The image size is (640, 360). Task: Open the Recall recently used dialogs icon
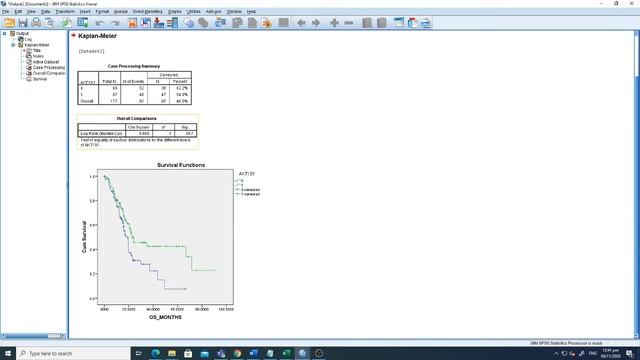pos(83,23)
